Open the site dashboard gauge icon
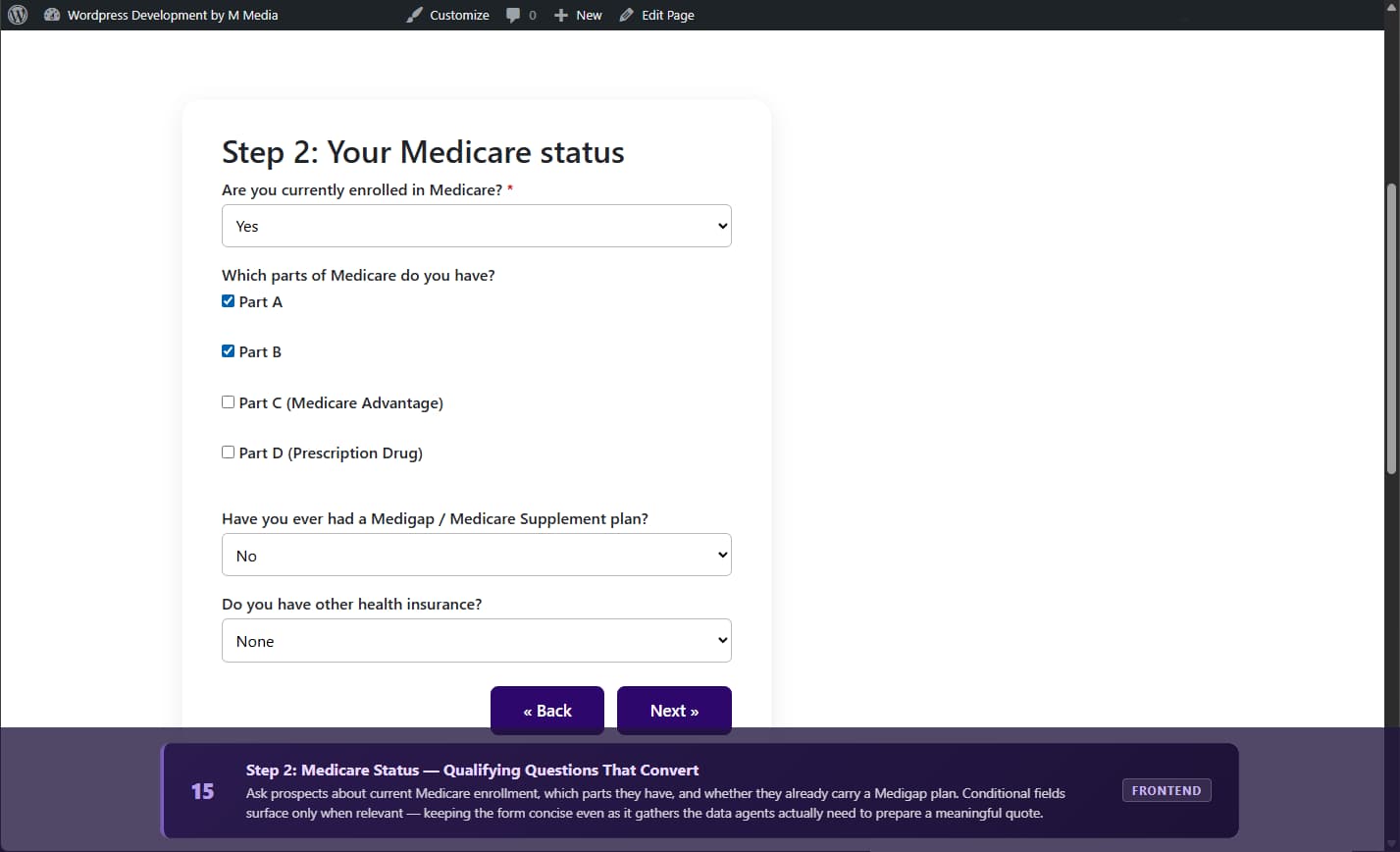This screenshot has height=852, width=1400. click(x=52, y=15)
